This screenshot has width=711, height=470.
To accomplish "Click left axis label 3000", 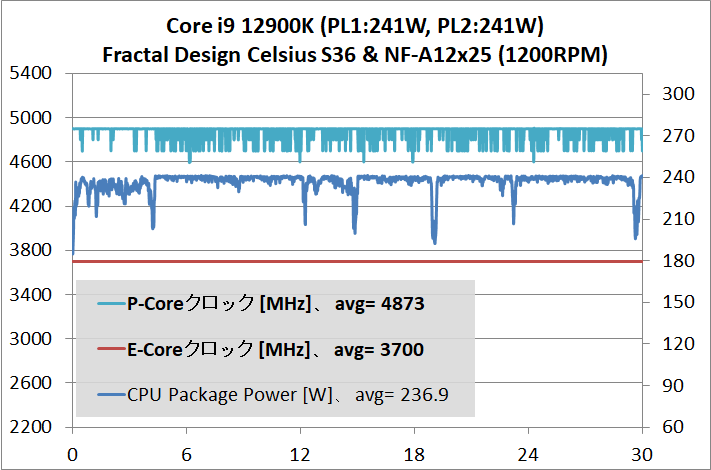I will (x=30, y=339).
